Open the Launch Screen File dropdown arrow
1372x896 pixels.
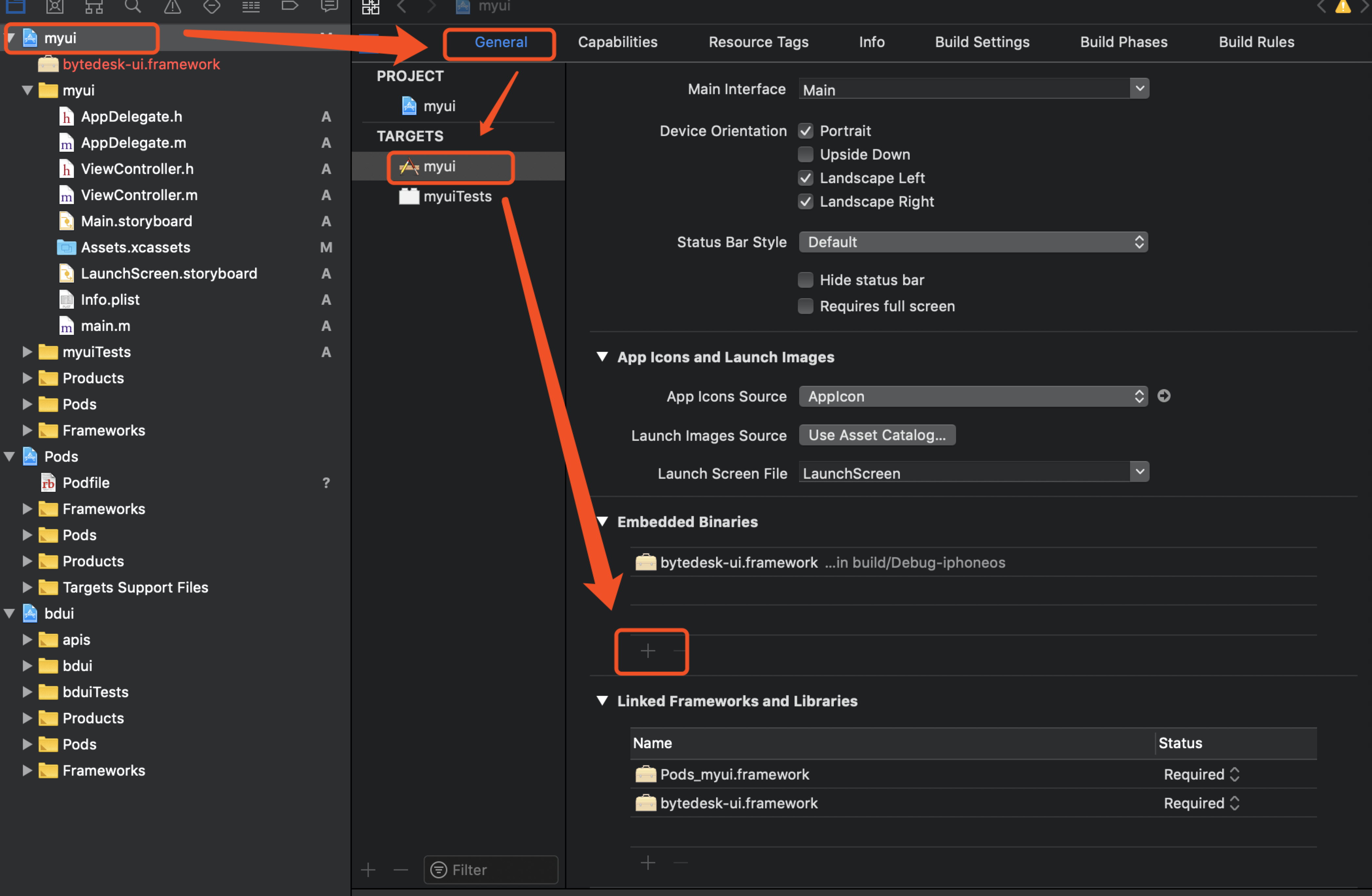click(1139, 472)
